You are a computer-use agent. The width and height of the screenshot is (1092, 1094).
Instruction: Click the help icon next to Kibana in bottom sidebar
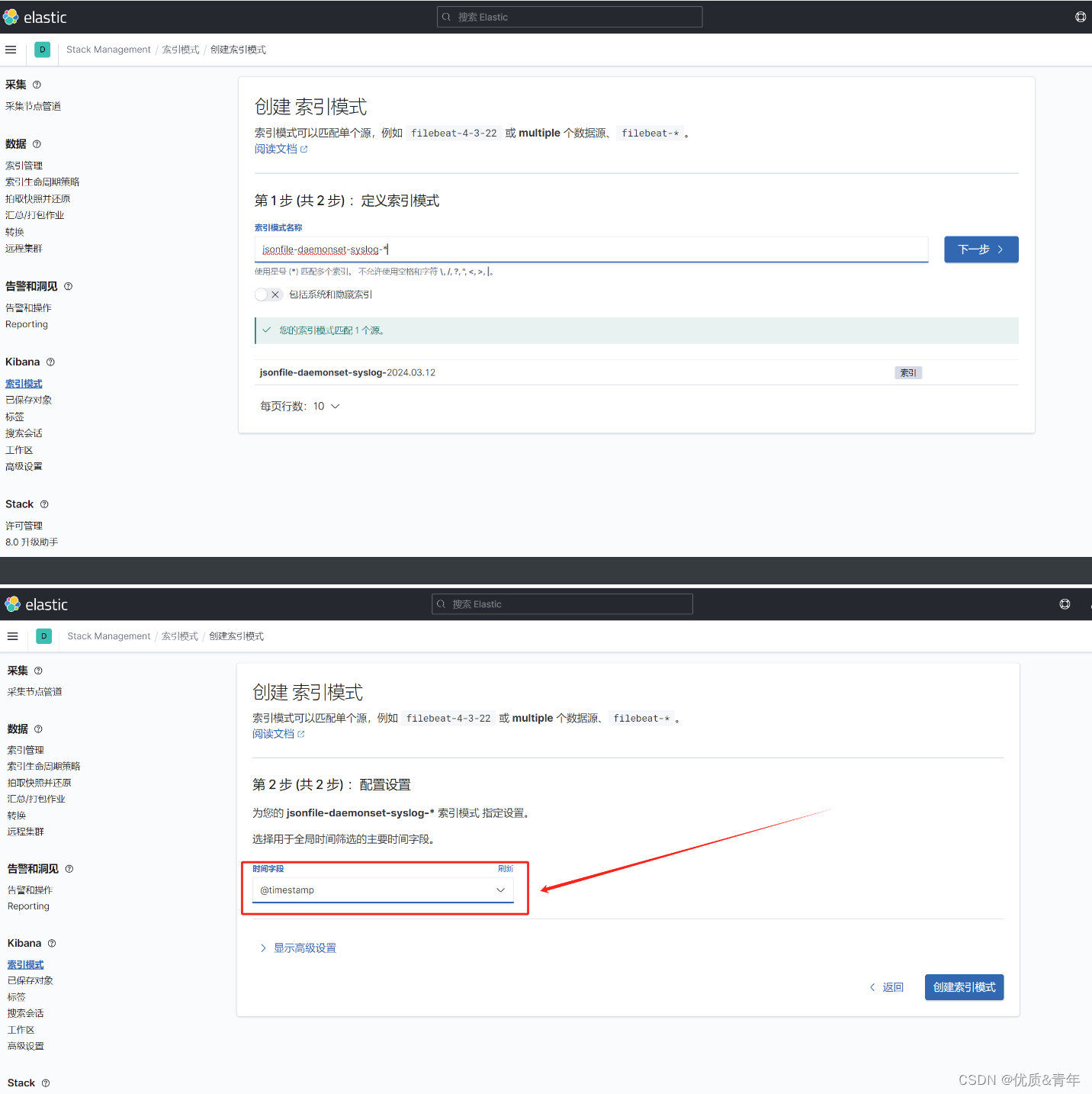pyautogui.click(x=52, y=944)
